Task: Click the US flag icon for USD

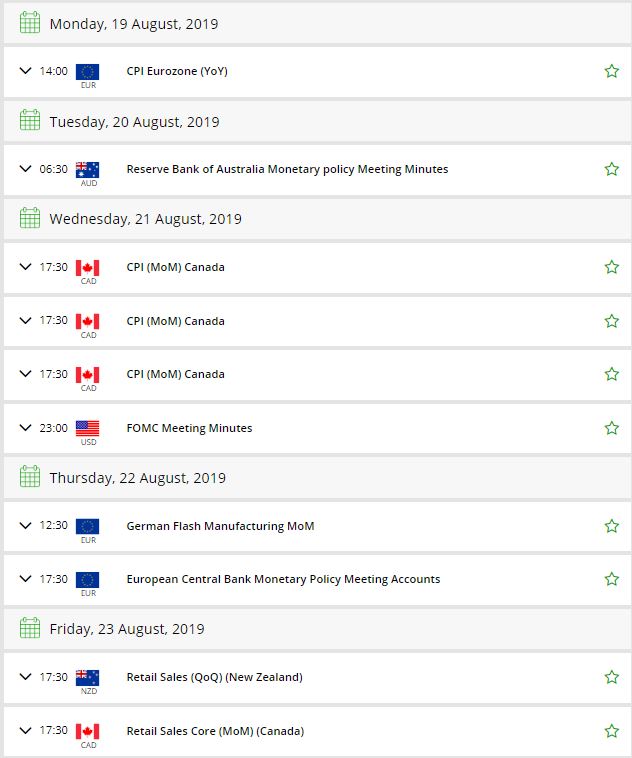Action: click(88, 428)
